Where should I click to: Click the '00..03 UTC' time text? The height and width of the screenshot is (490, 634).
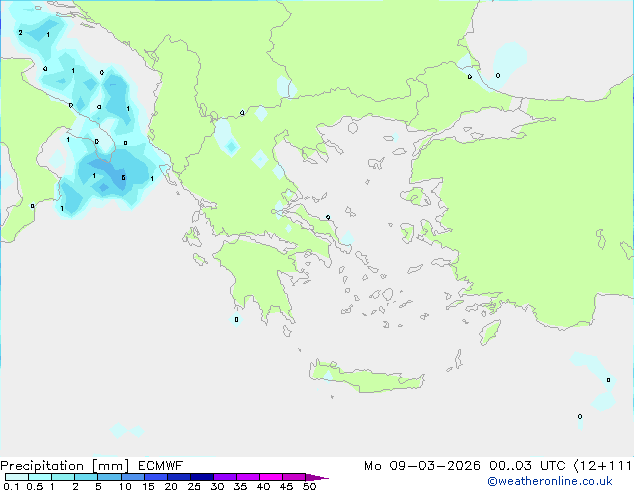point(527,466)
